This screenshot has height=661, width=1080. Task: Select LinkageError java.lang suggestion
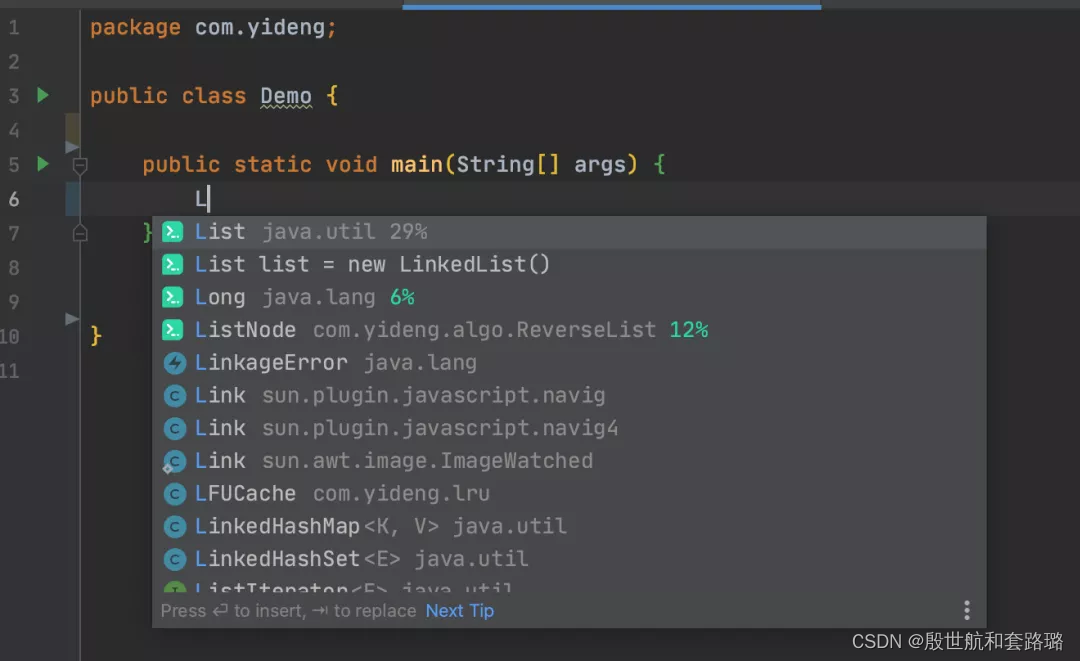point(569,363)
